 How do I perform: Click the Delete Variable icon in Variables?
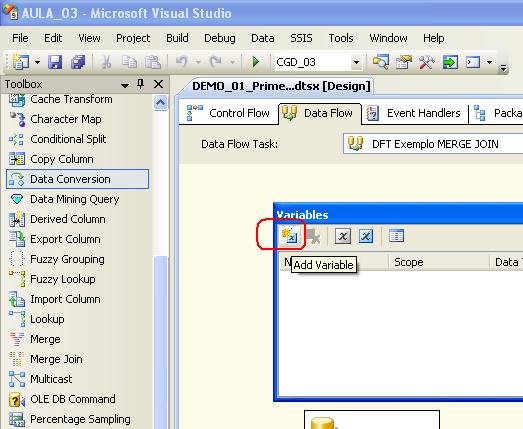point(313,237)
